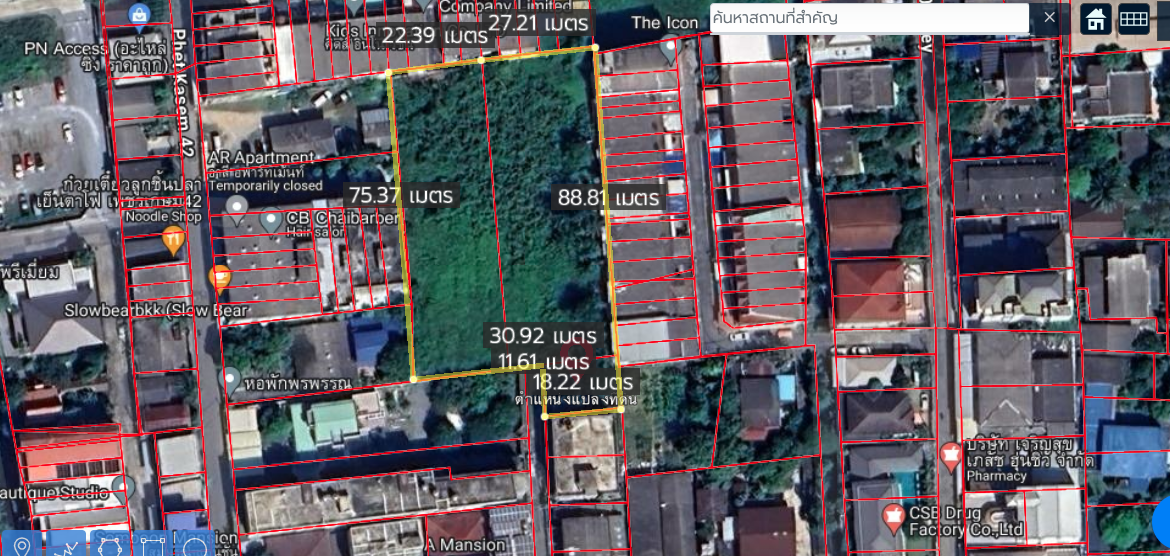The image size is (1170, 556).
Task: Click the 88.81 เมตร measurement label
Action: [608, 198]
